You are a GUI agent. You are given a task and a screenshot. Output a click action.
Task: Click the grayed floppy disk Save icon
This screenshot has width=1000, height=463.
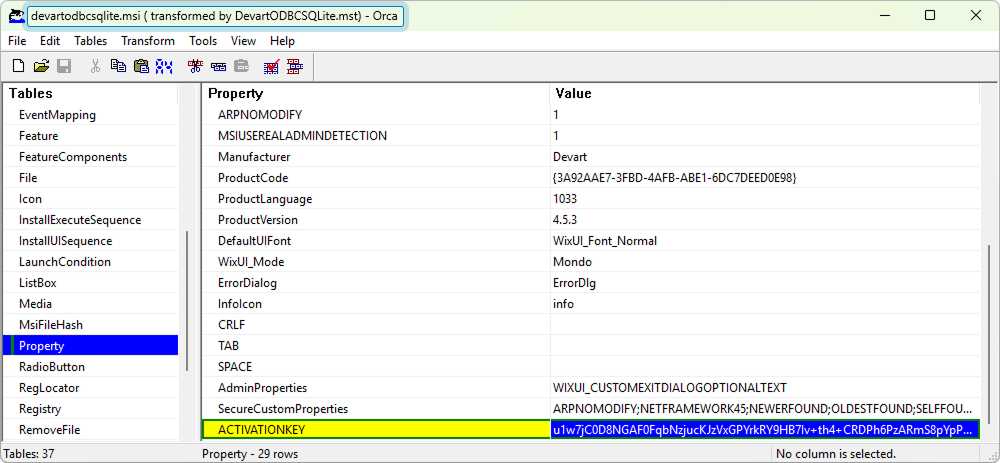pos(64,66)
